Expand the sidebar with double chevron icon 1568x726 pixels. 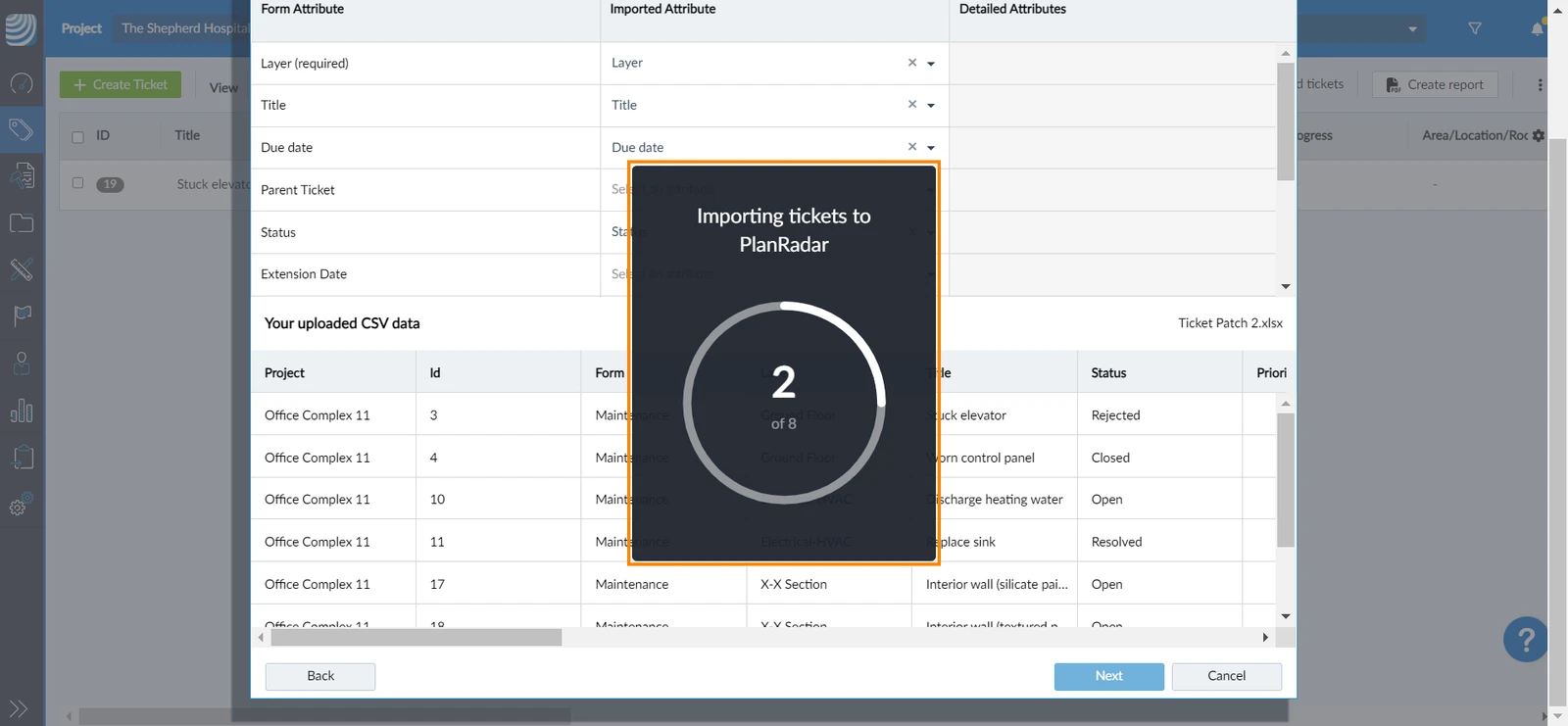tap(19, 708)
